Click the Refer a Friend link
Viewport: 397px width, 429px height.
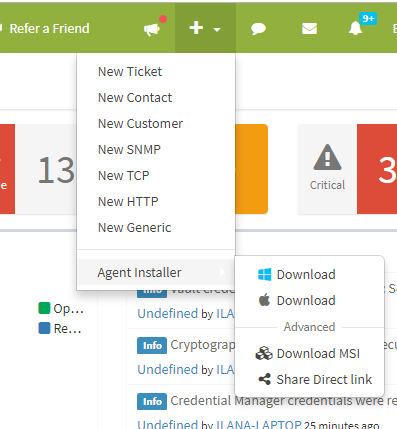tap(49, 29)
